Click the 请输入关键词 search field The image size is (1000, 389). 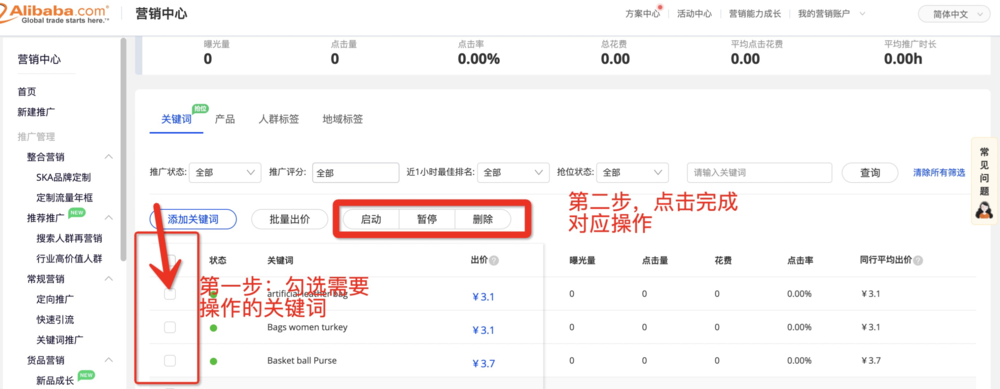759,172
